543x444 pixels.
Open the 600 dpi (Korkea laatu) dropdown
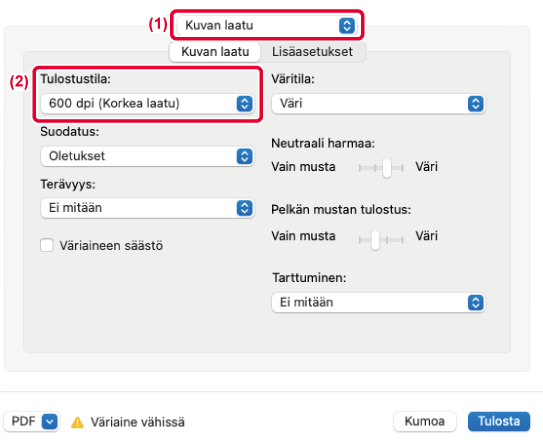click(x=148, y=104)
